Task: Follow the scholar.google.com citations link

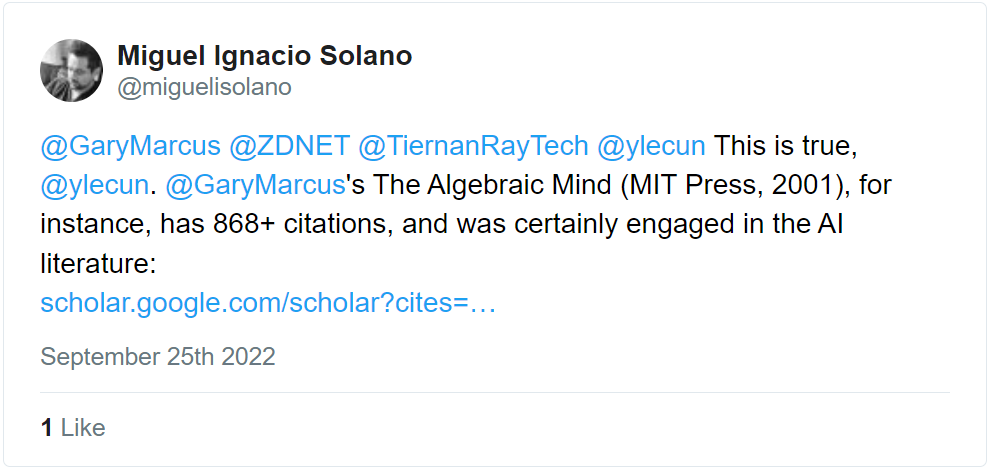Action: click(268, 303)
